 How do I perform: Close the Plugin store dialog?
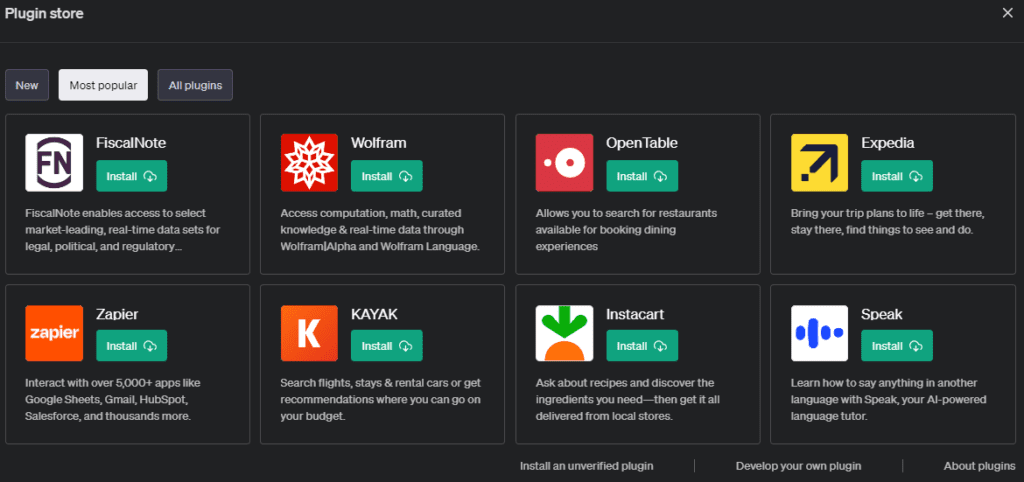[x=1008, y=13]
